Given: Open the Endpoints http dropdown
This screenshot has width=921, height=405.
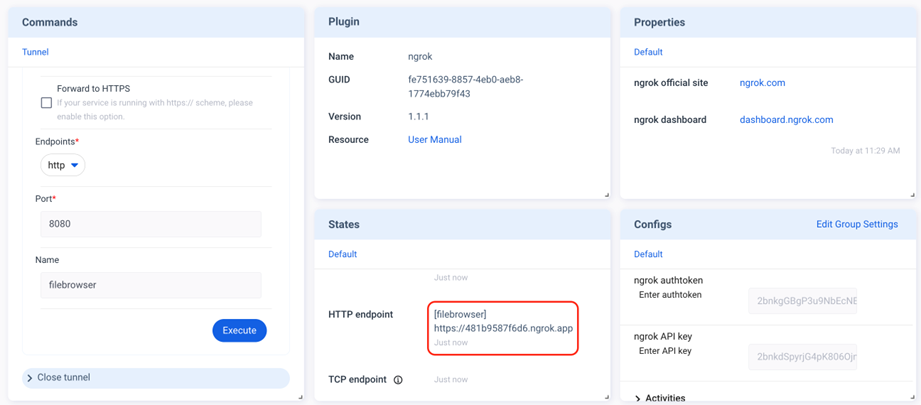Looking at the screenshot, I should [63, 166].
